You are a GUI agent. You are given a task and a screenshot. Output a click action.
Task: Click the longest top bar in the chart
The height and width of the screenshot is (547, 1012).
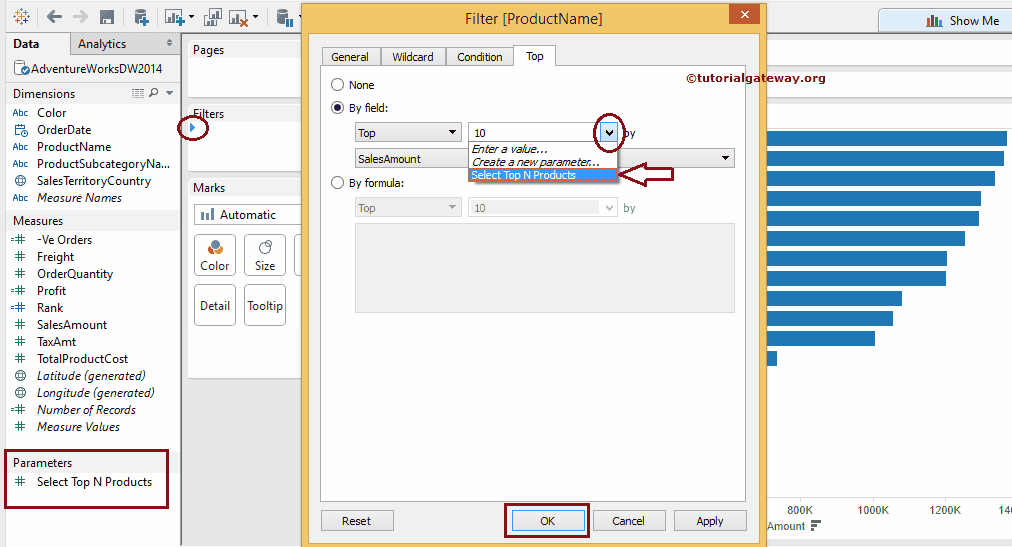[x=887, y=138]
